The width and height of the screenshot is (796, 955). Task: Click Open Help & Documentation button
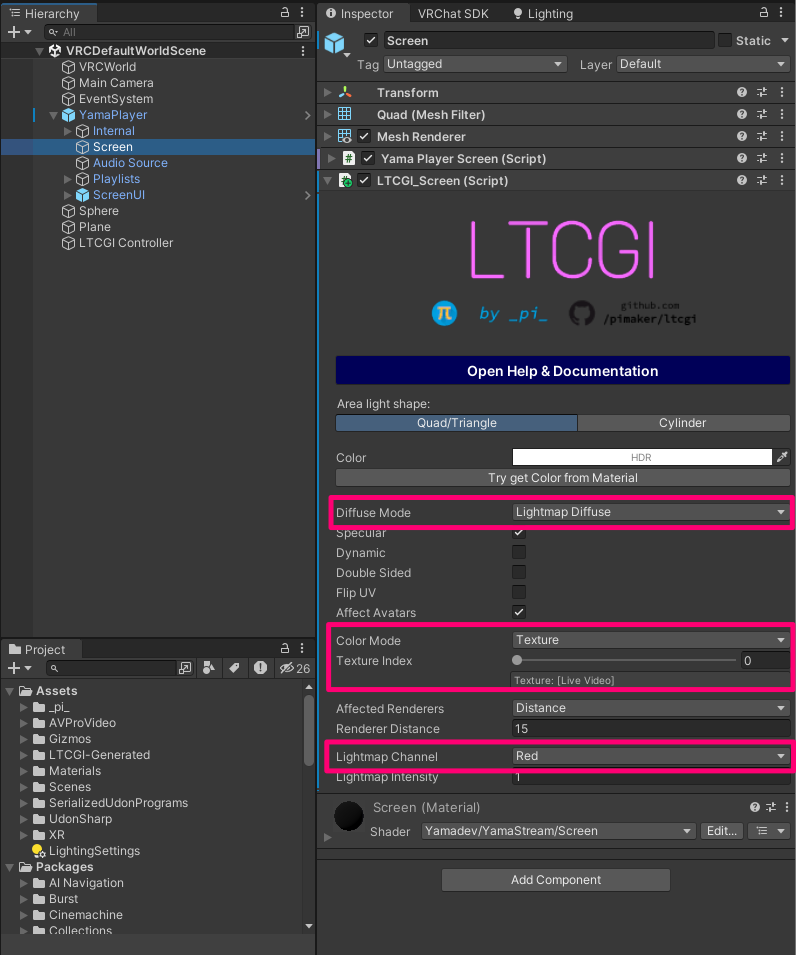pyautogui.click(x=563, y=371)
